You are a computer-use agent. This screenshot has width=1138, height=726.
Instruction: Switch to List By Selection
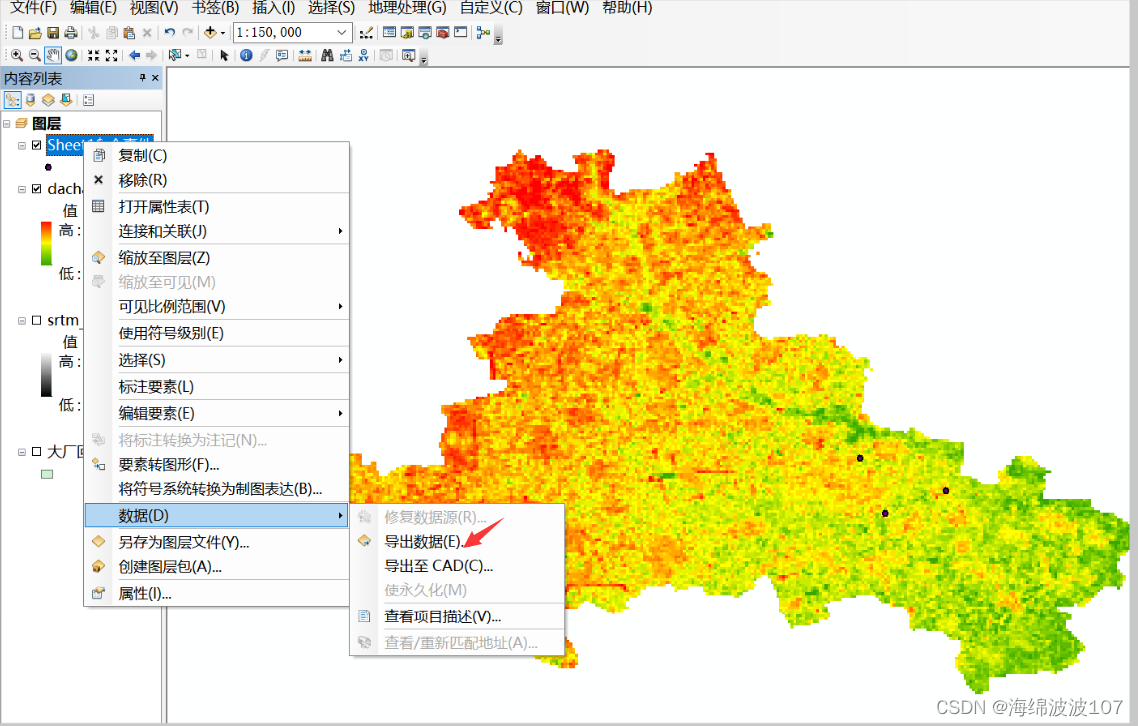coord(66,100)
